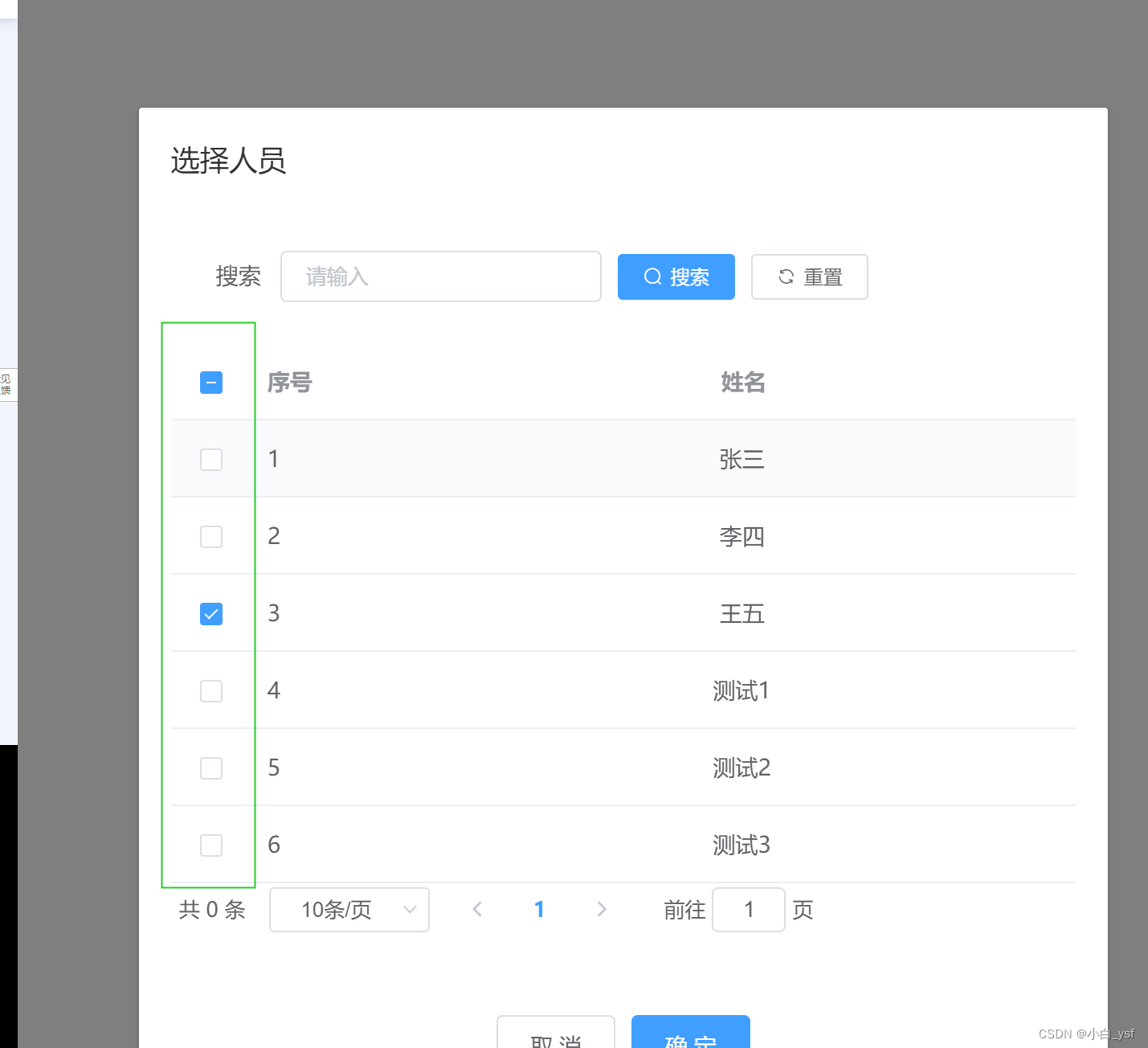This screenshot has width=1148, height=1048.
Task: Toggle the header select-all checkbox
Action: coord(211,383)
